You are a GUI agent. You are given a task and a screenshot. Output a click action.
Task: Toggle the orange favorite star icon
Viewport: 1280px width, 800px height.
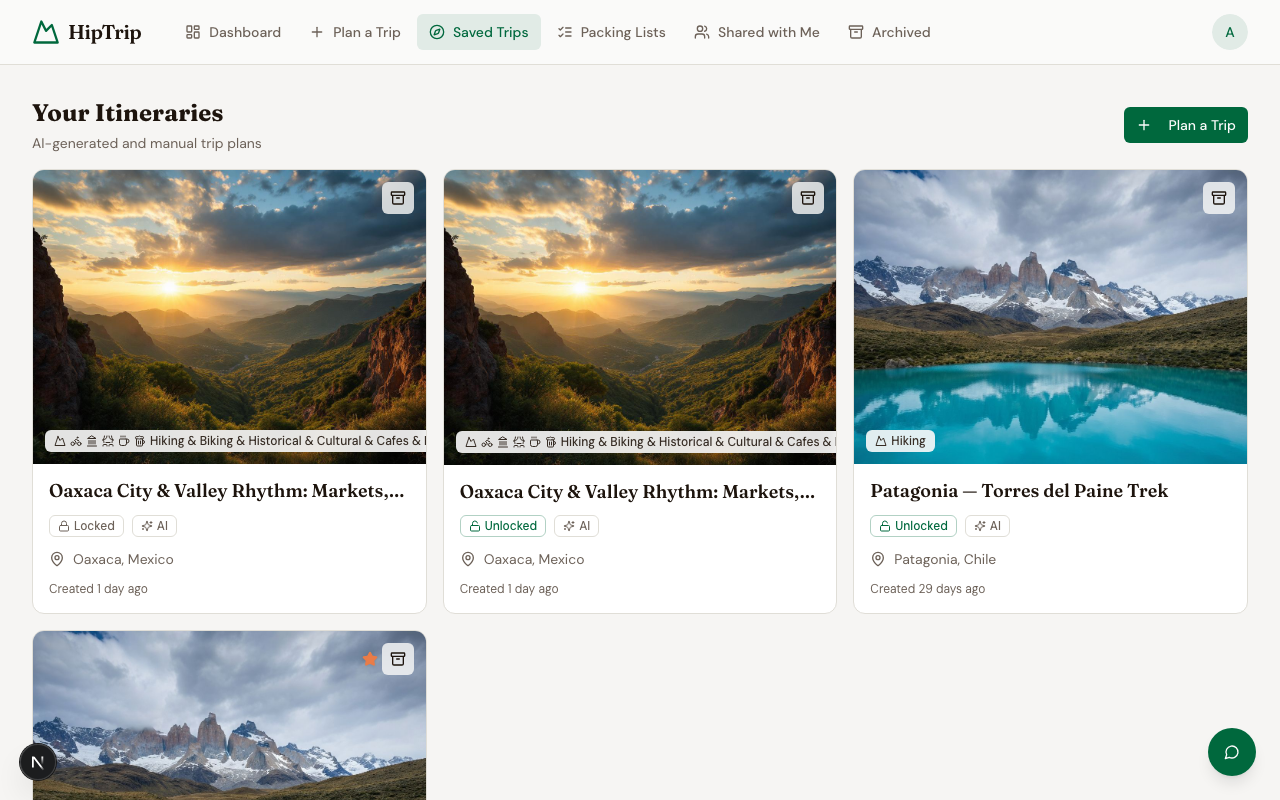[x=370, y=659]
